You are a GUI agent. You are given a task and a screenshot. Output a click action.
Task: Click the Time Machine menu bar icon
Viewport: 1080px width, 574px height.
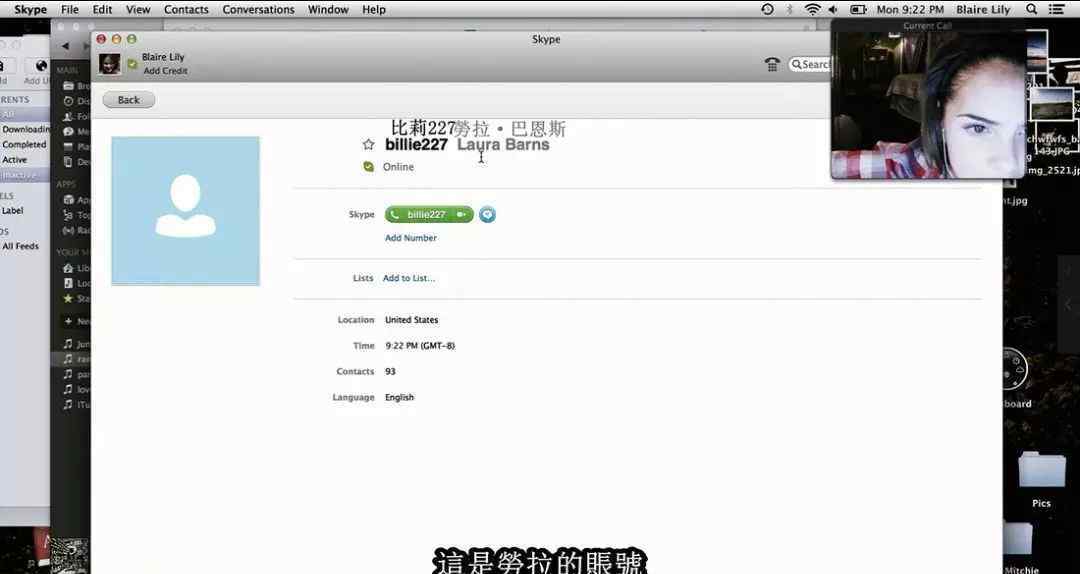point(767,10)
